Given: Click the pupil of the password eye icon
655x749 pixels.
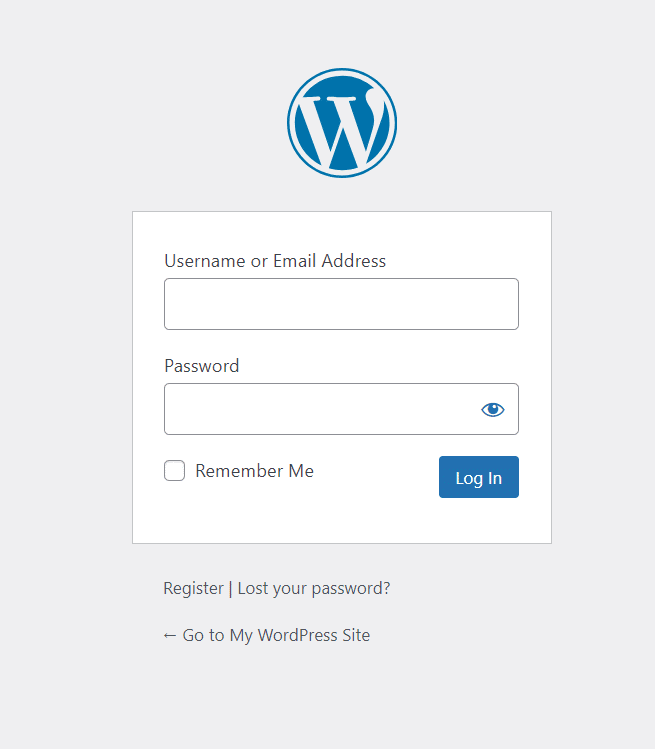Looking at the screenshot, I should (x=493, y=409).
